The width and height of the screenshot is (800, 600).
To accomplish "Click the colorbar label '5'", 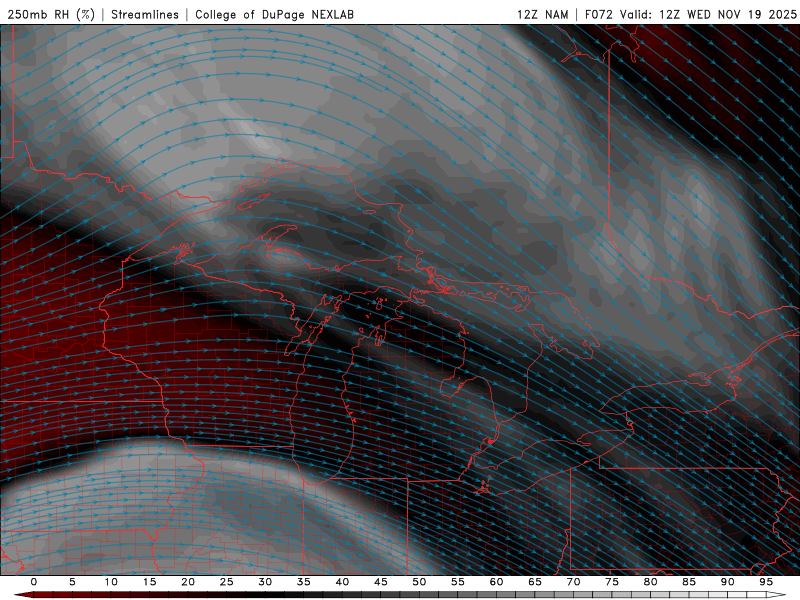I will (x=72, y=582).
